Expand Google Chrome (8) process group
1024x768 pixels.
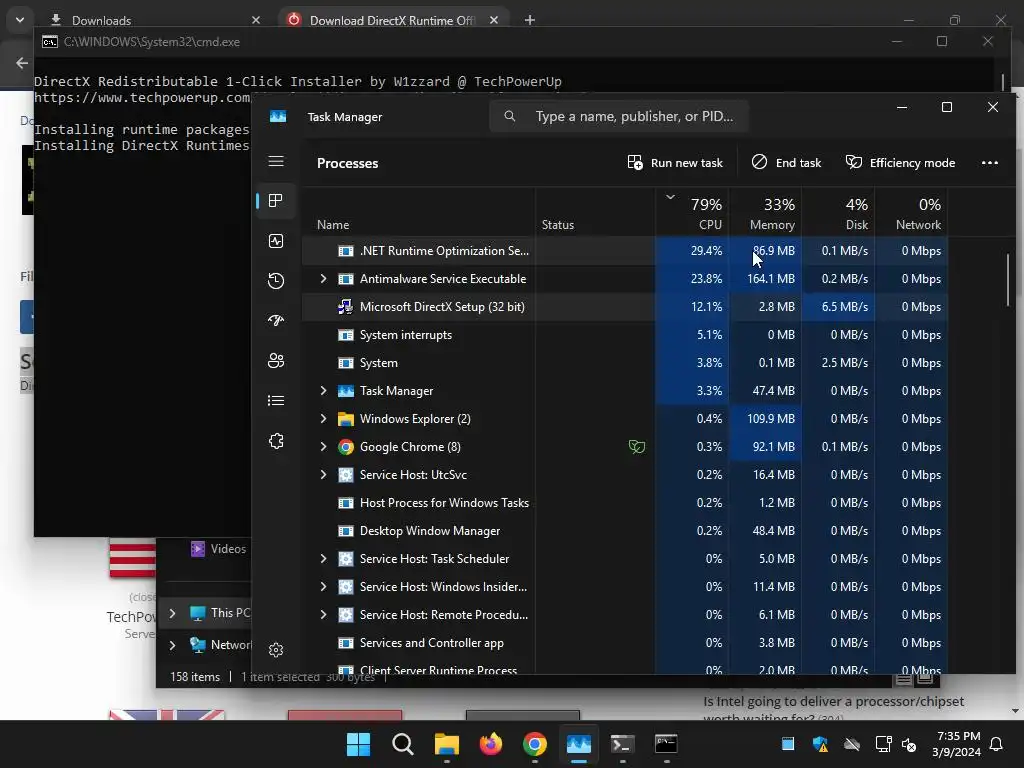click(x=323, y=447)
